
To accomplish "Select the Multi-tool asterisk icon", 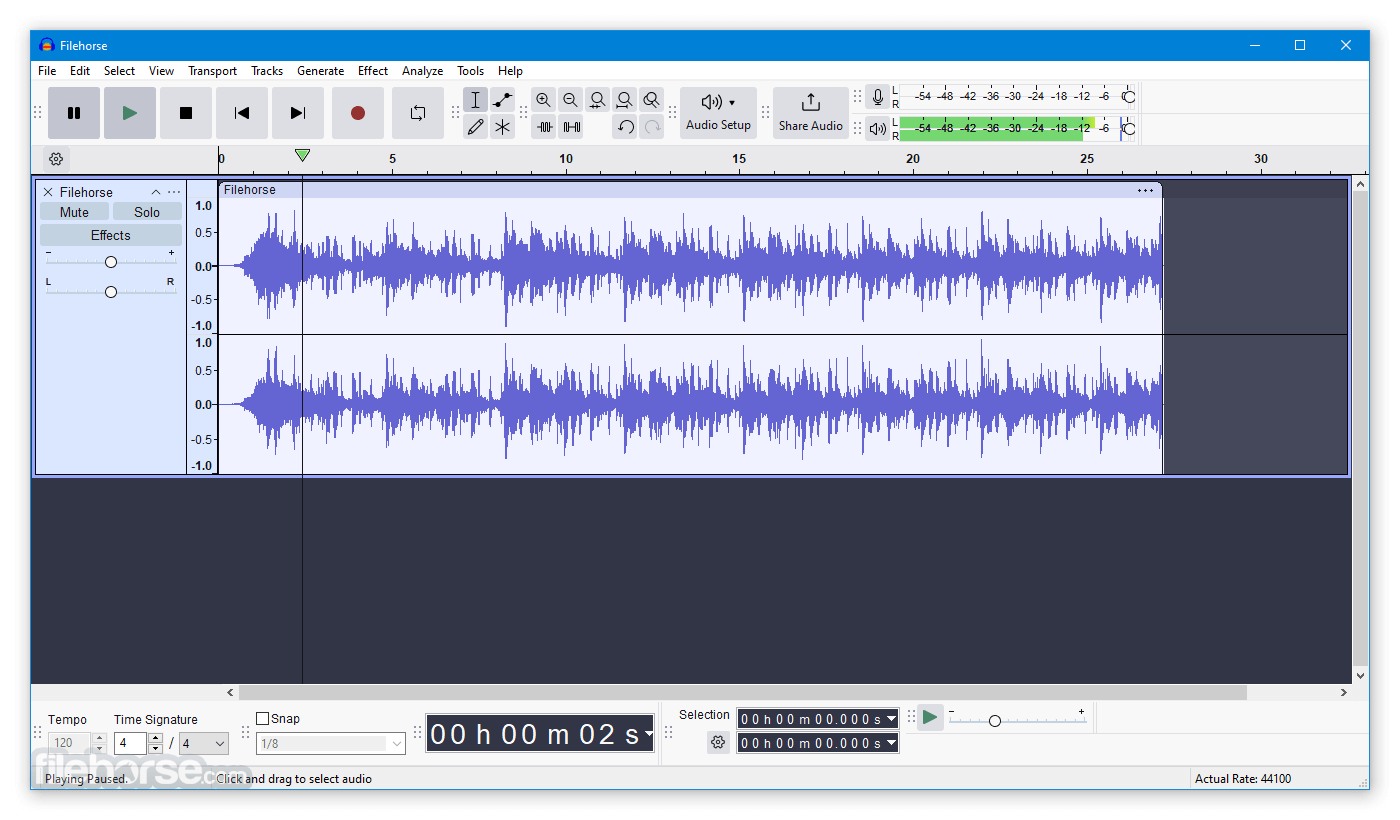I will coord(502,127).
